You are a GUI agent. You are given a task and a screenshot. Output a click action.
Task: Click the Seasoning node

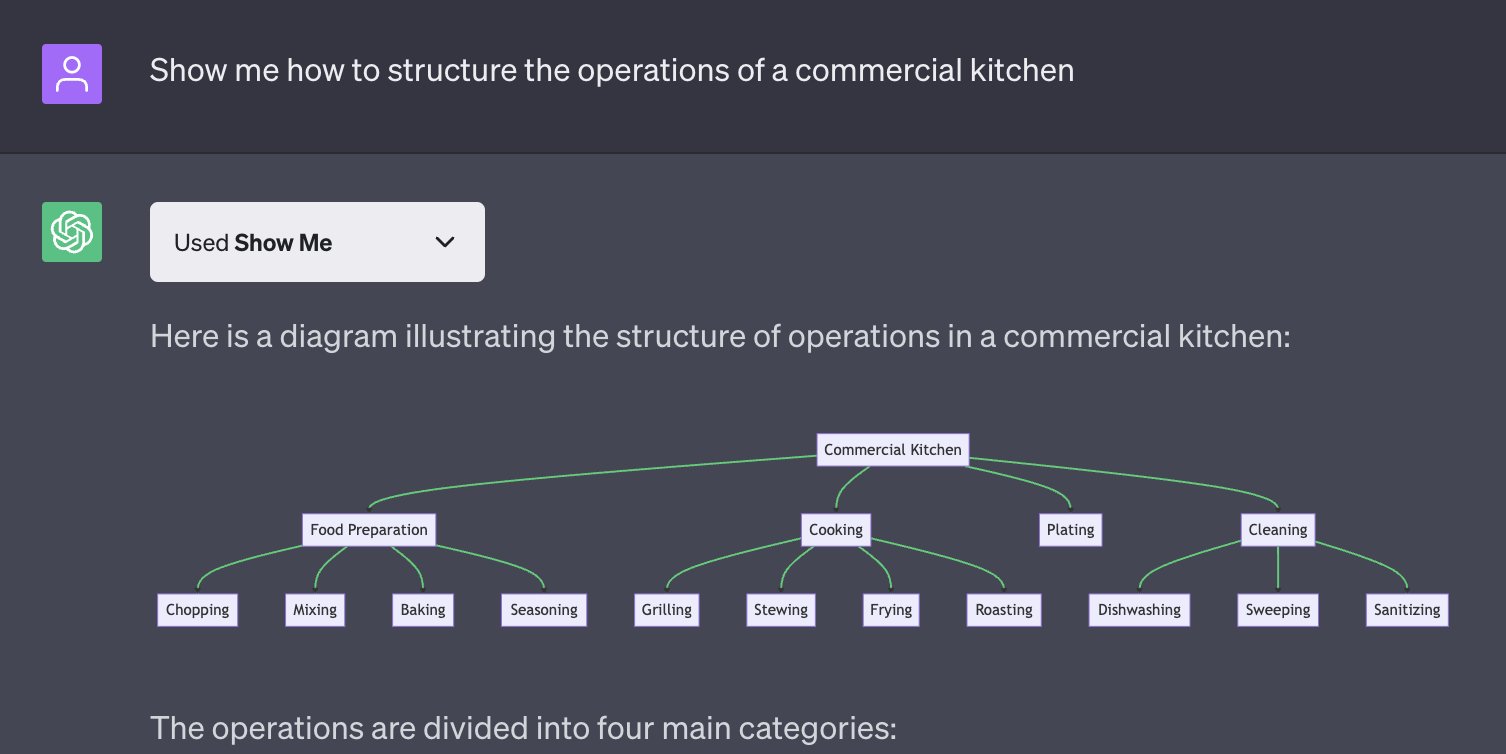[544, 610]
